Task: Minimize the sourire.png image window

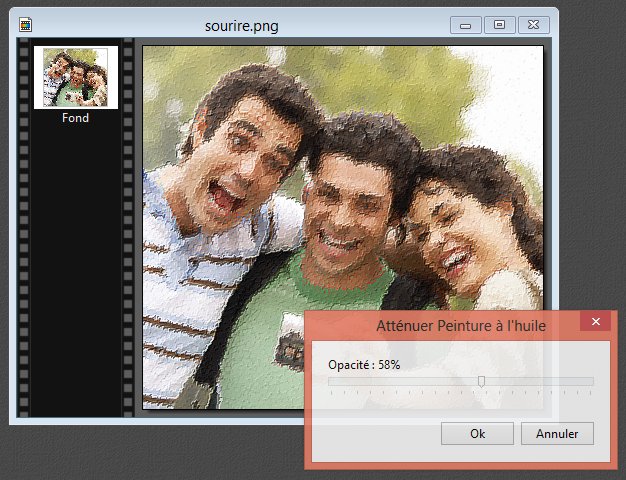Action: click(x=466, y=24)
